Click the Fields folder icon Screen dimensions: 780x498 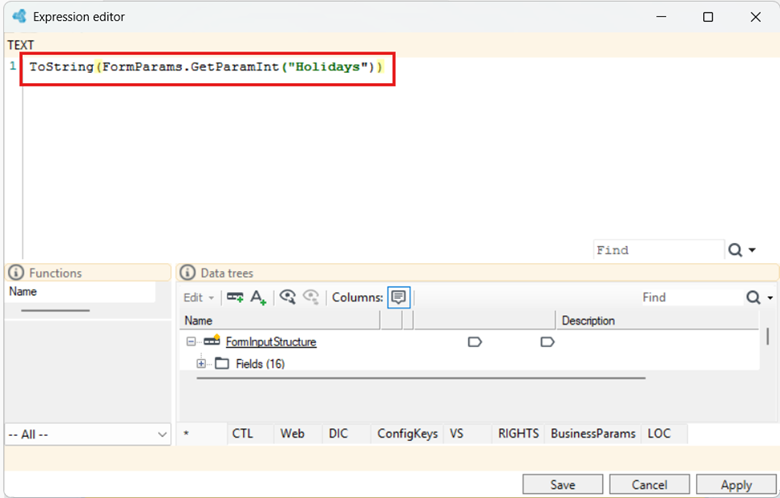[x=222, y=363]
